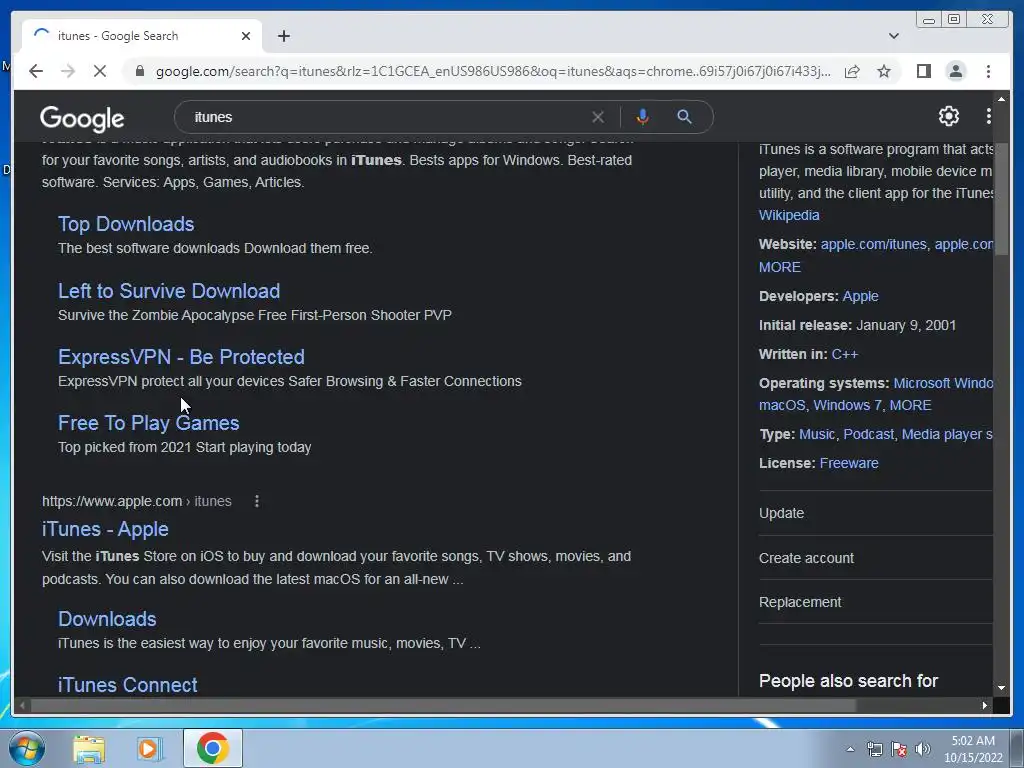Viewport: 1024px width, 768px height.
Task: Open the iTunes Connect sitelink
Action: [127, 684]
